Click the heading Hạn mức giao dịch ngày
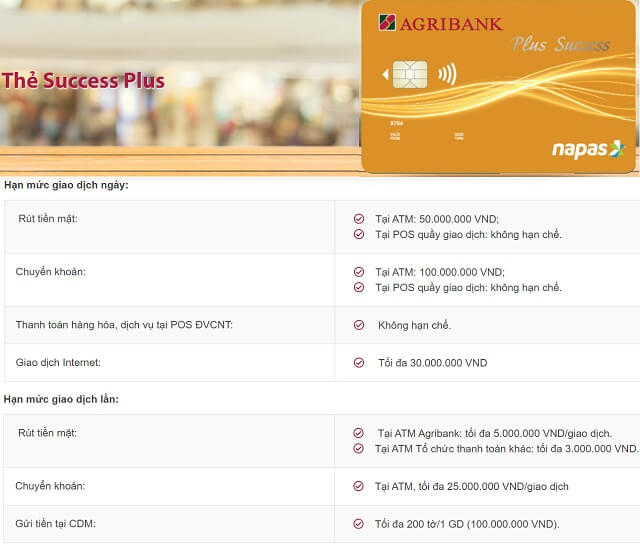 click(x=66, y=185)
